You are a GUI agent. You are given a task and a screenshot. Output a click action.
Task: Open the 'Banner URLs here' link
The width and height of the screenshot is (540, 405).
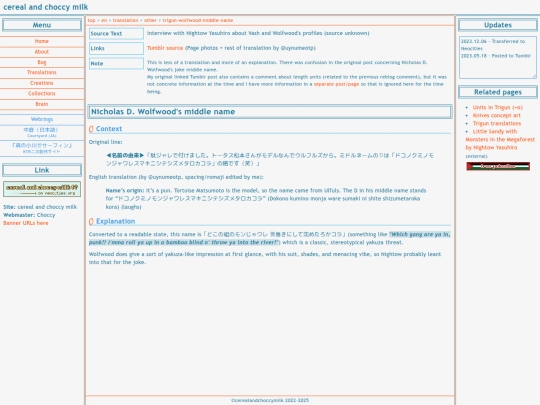coord(26,223)
